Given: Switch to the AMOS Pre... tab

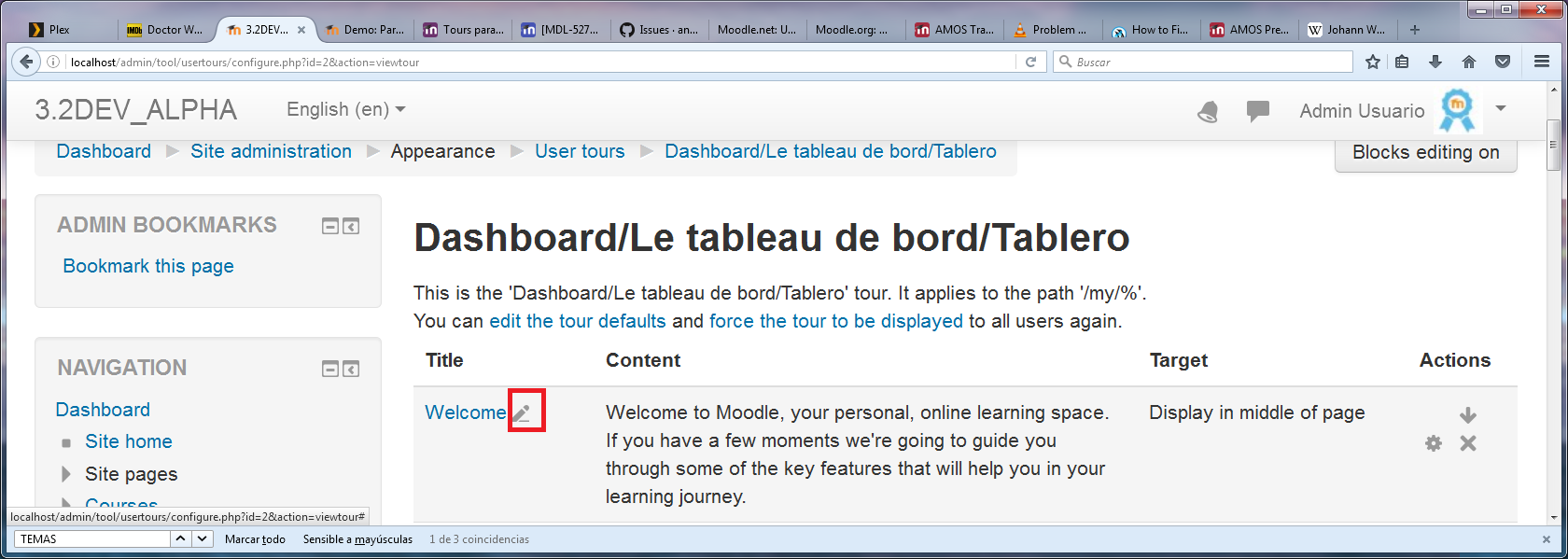Looking at the screenshot, I should pyautogui.click(x=1249, y=30).
